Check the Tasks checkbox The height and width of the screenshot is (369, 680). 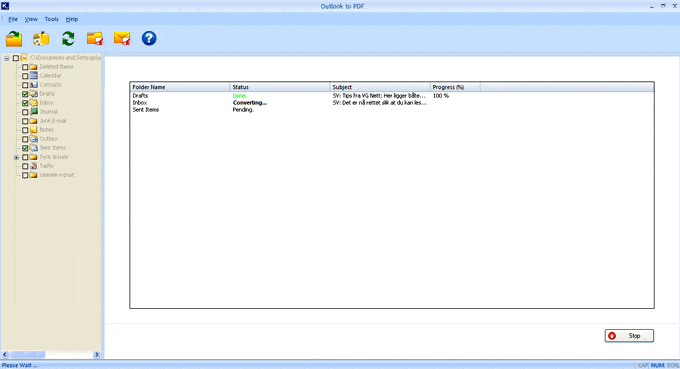pos(25,166)
